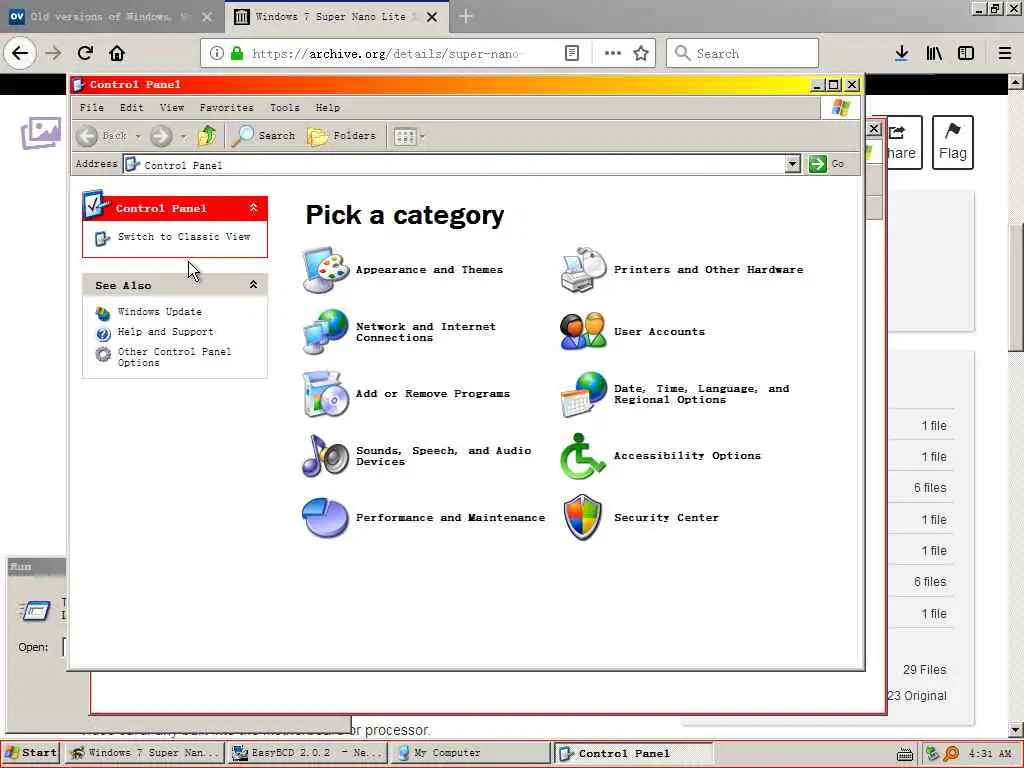The height and width of the screenshot is (768, 1024).
Task: Click the on-screen keyboard tray icon
Action: (904, 754)
